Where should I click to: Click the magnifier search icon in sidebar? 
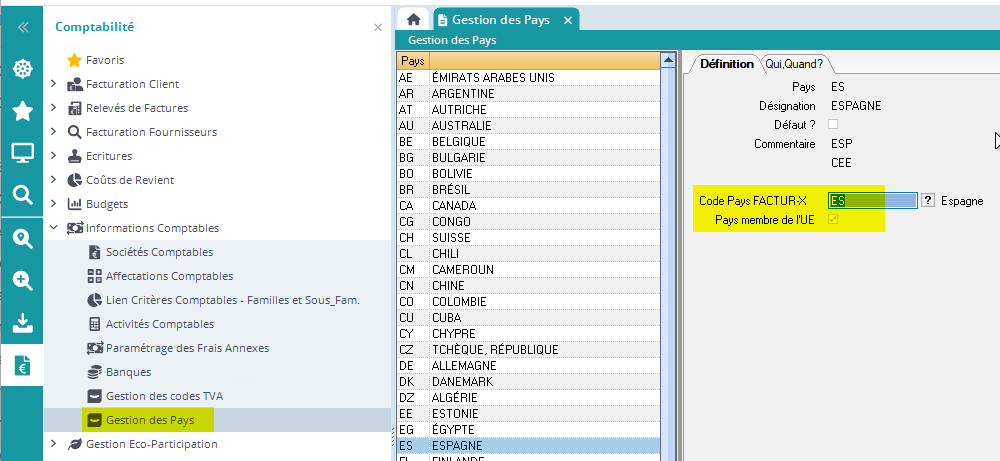22,194
